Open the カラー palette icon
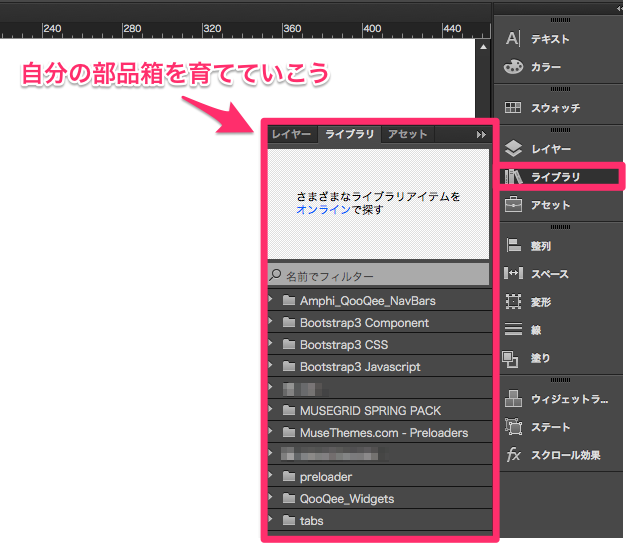626x543 pixels. (513, 67)
